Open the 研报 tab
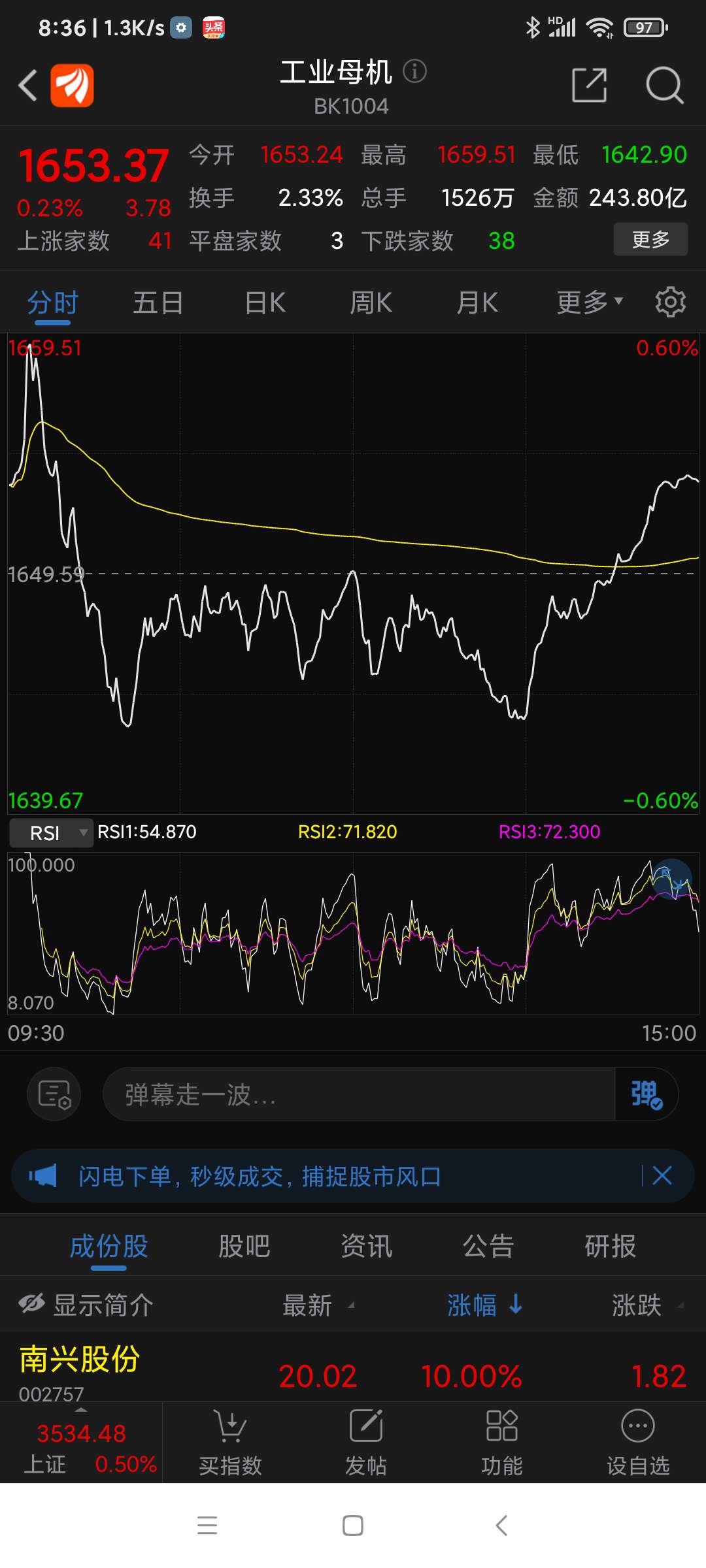Viewport: 706px width, 1568px height. pos(610,1246)
